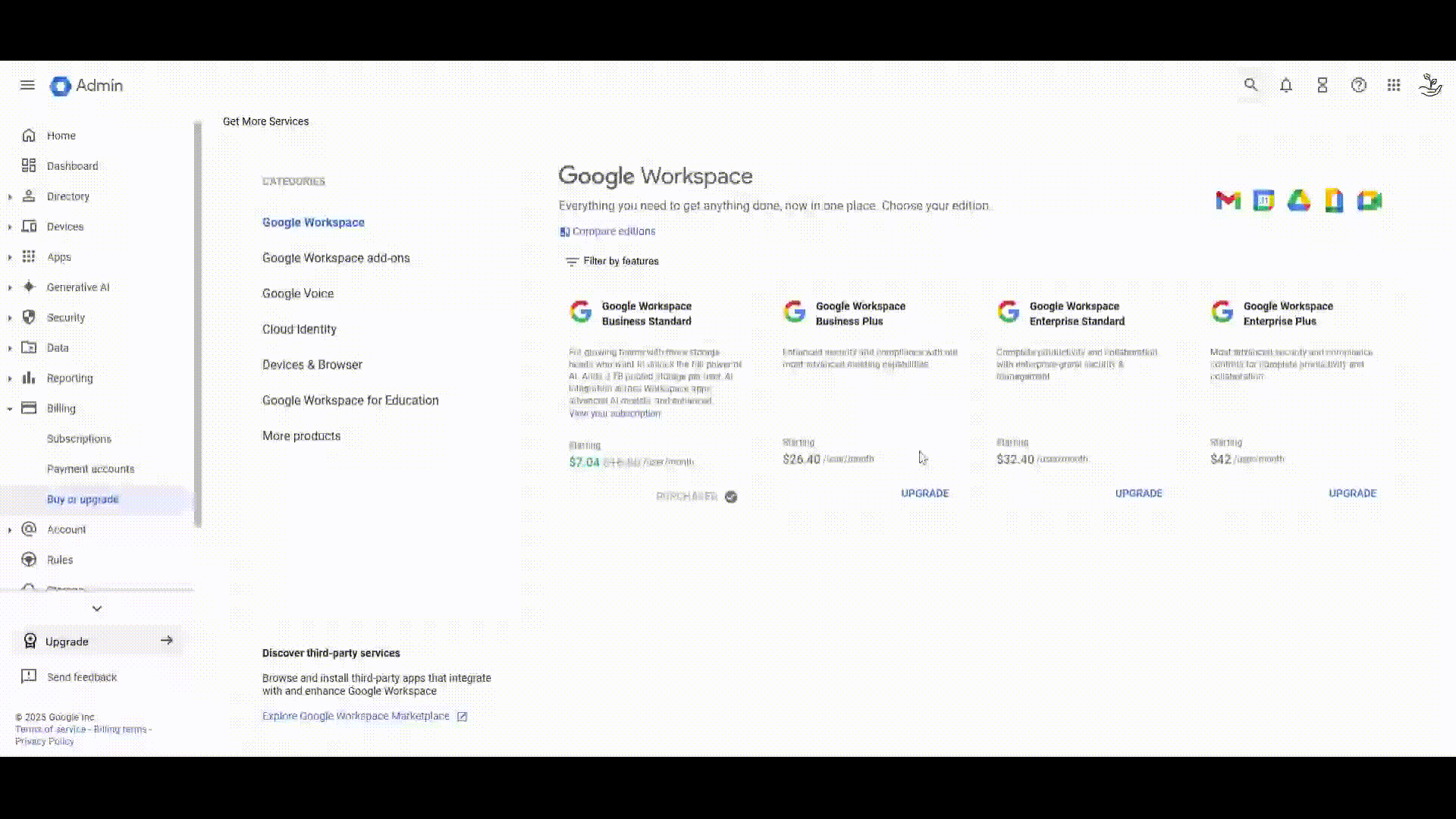Screen dimensions: 1456x819
Task: Expand the Reporting section arrow
Action: [10, 379]
